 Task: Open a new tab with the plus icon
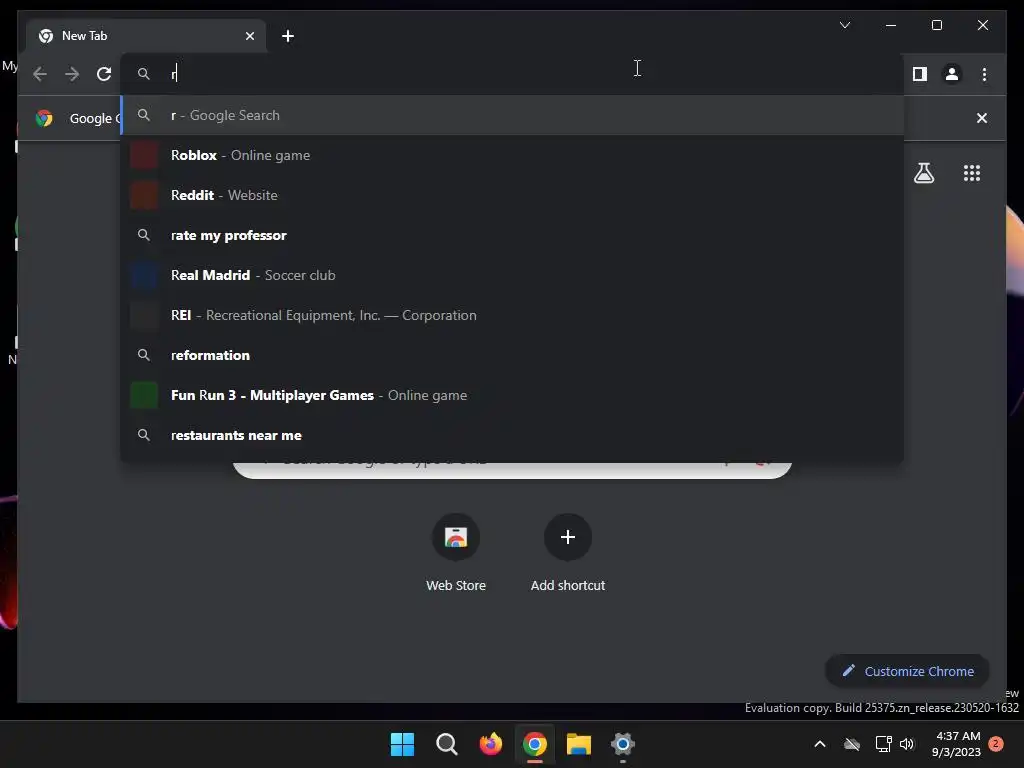[x=288, y=36]
